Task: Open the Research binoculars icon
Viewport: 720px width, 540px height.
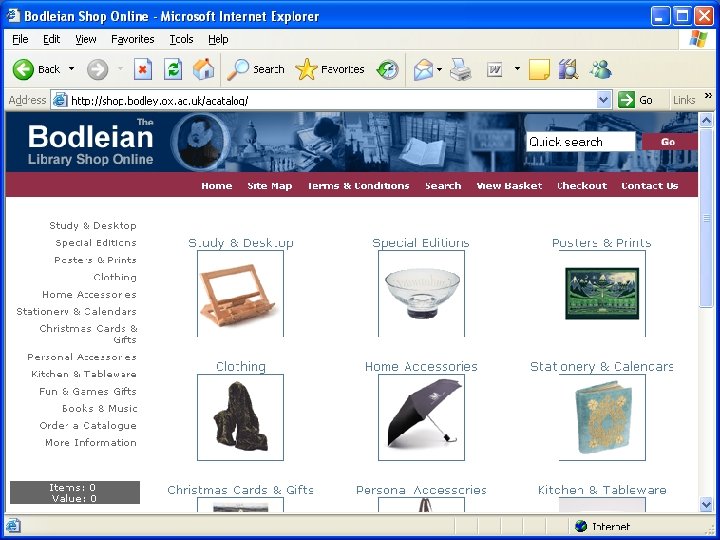Action: tap(568, 69)
